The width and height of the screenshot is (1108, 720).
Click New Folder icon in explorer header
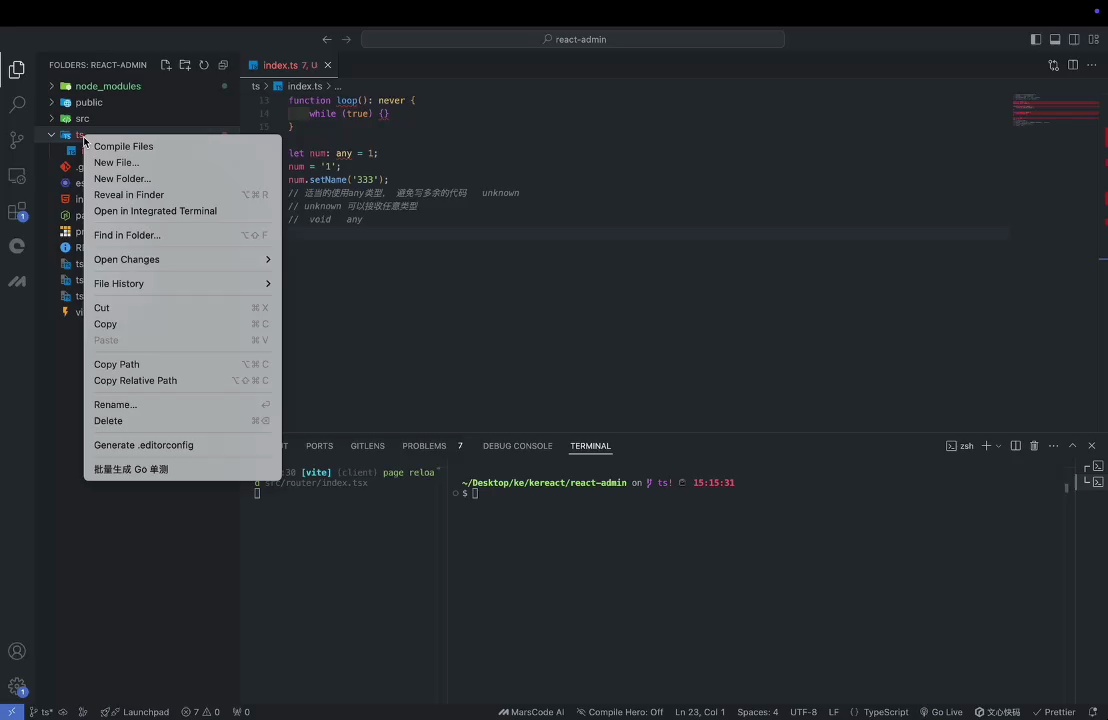coord(185,65)
